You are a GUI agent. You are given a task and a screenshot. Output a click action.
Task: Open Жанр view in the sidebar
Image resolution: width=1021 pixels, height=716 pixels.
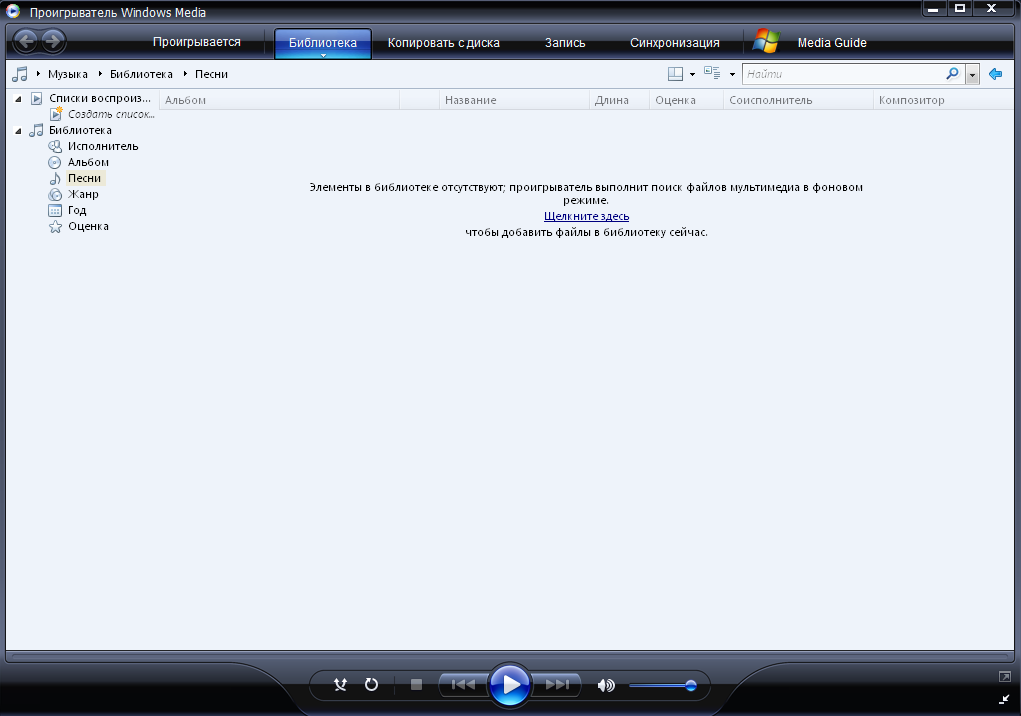(83, 194)
